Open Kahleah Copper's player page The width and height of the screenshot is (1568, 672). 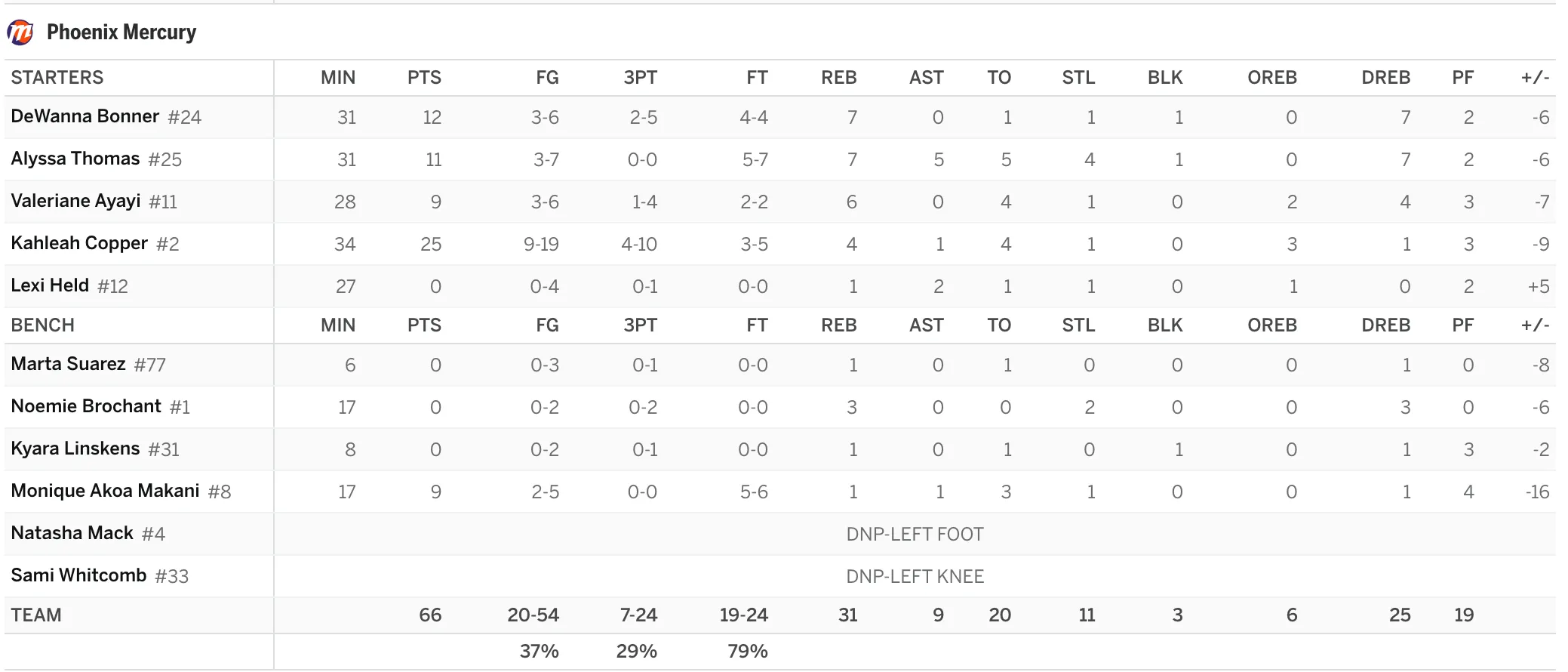tap(79, 243)
